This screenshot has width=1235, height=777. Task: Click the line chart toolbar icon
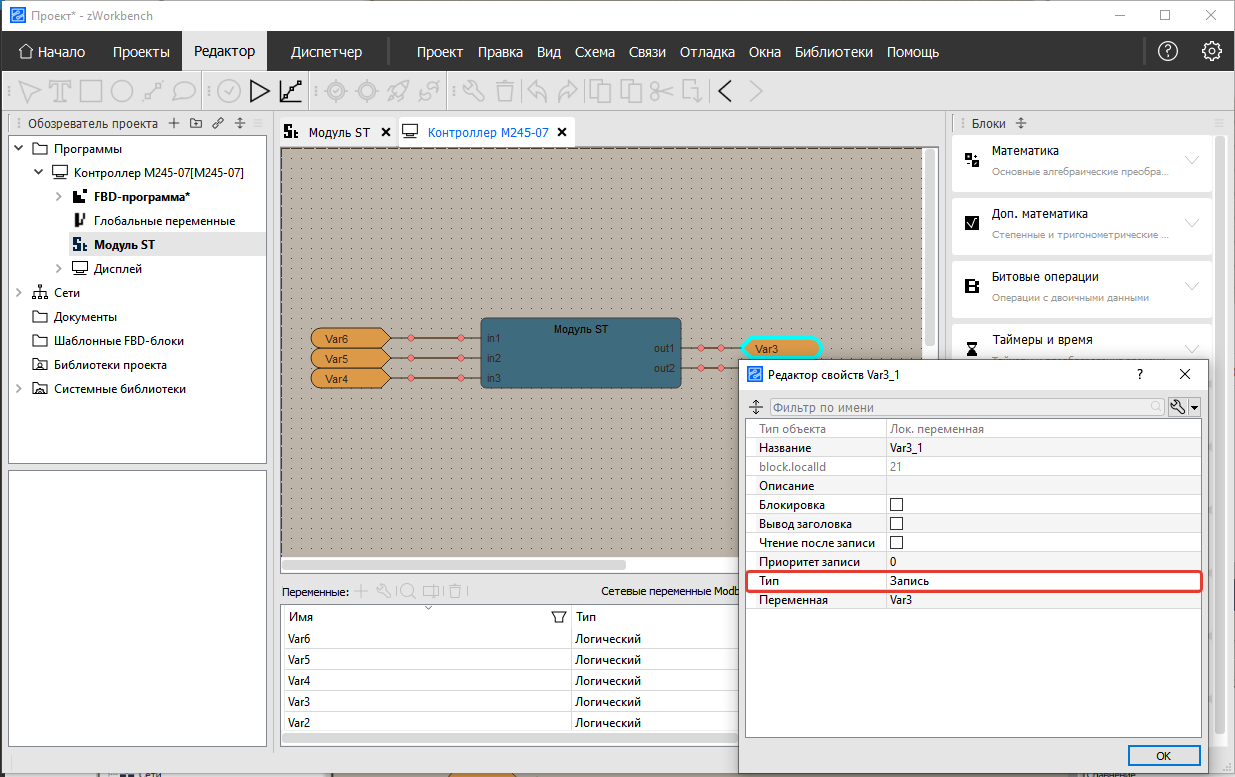(291, 92)
